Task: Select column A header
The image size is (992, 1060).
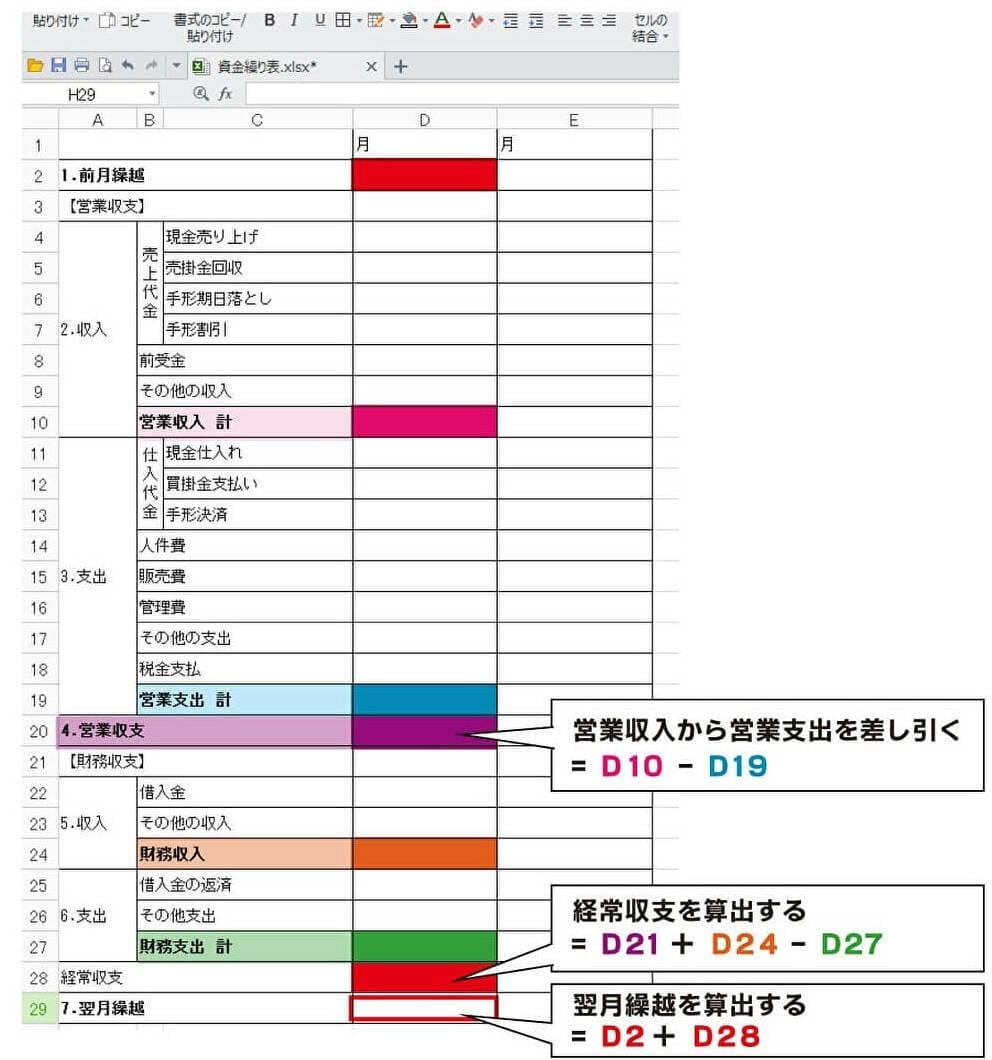Action: click(x=98, y=120)
